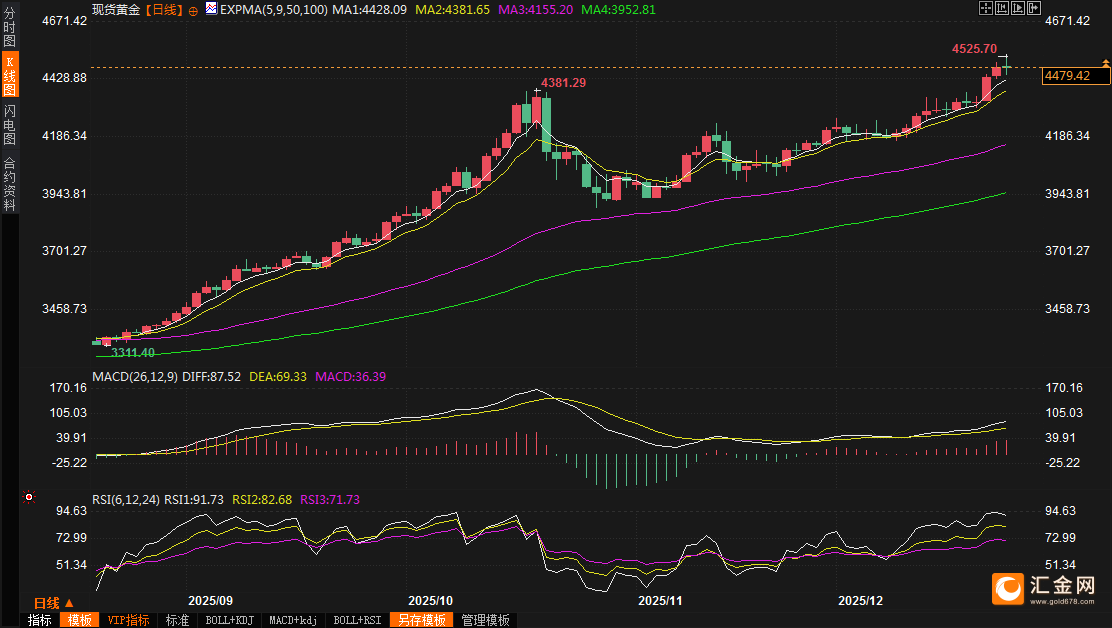The height and width of the screenshot is (628, 1112).
Task: Click the crosshair cursor icon at top right
Action: [x=986, y=8]
